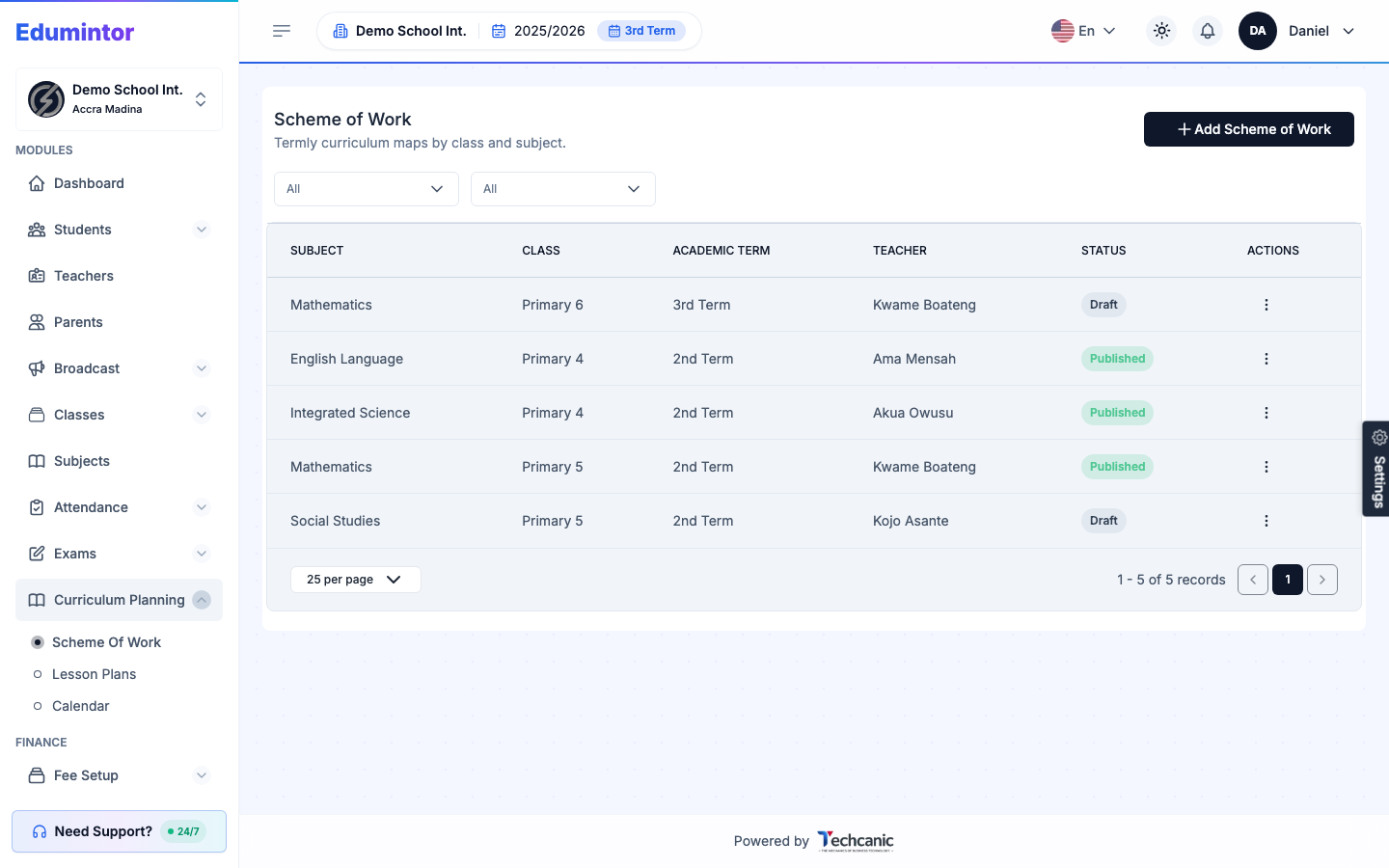Viewport: 1389px width, 868px height.
Task: Select page 1 in pagination
Action: 1288,580
